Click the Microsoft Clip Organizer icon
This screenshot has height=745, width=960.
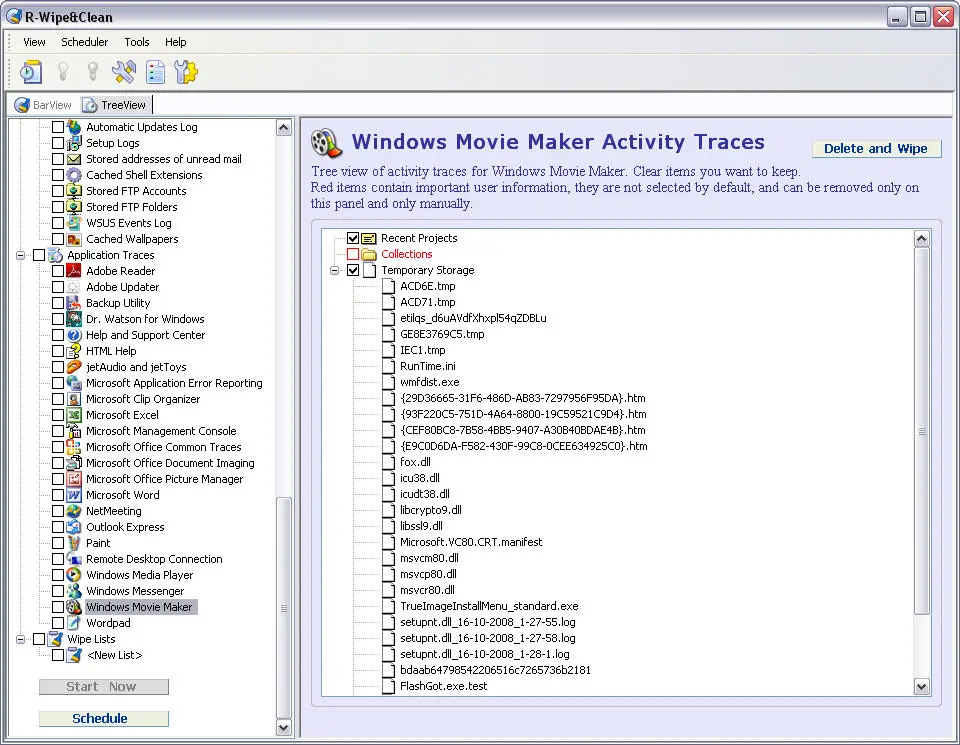(74, 399)
